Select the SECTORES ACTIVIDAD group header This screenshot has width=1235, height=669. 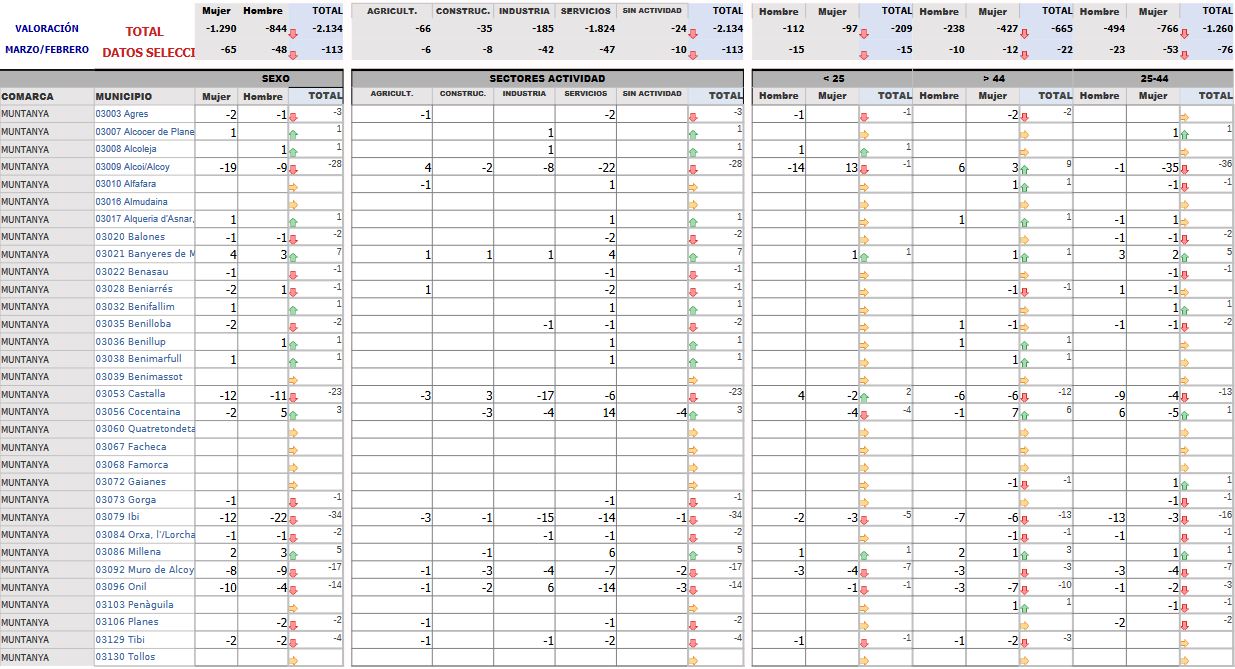547,78
